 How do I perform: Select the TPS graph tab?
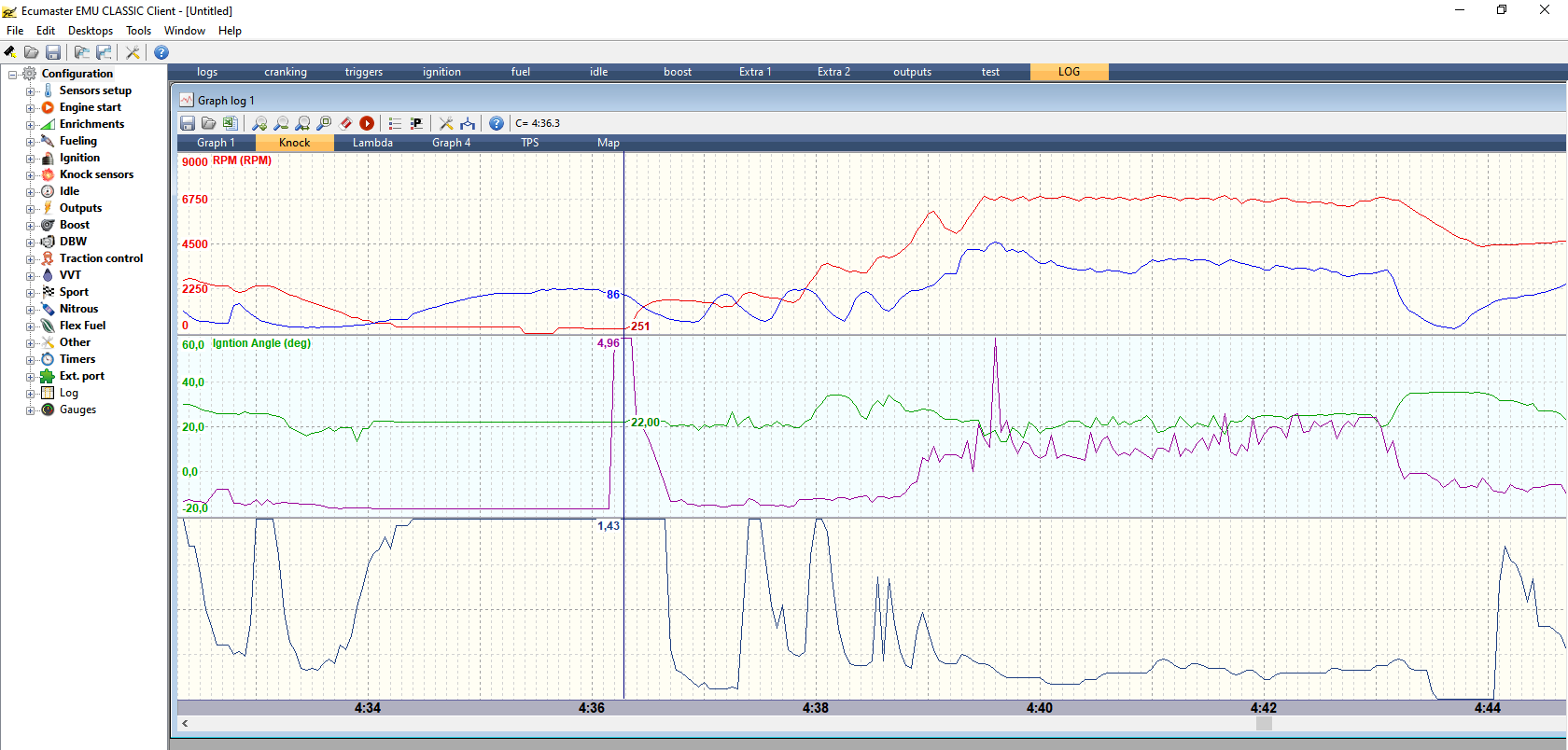coord(530,143)
